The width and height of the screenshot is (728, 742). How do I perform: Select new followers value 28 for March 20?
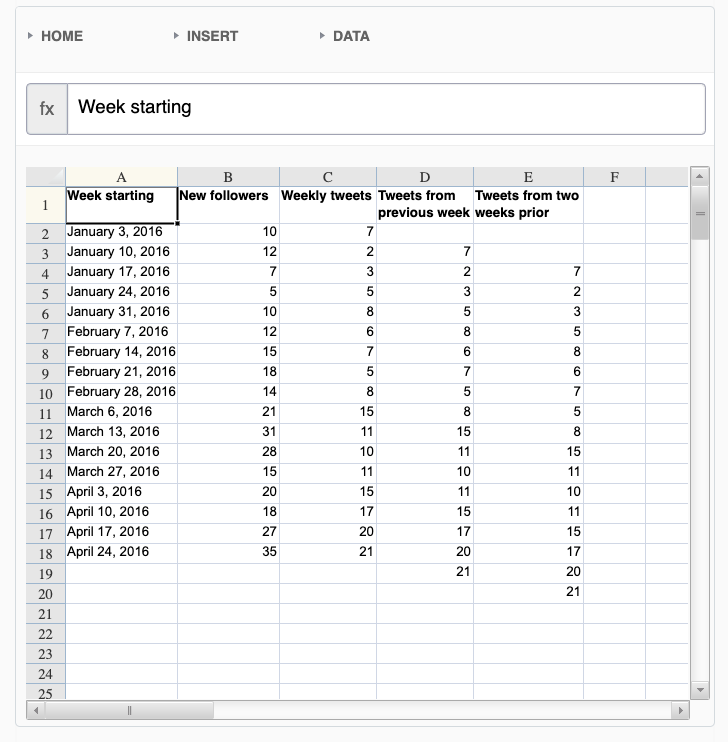coord(229,453)
